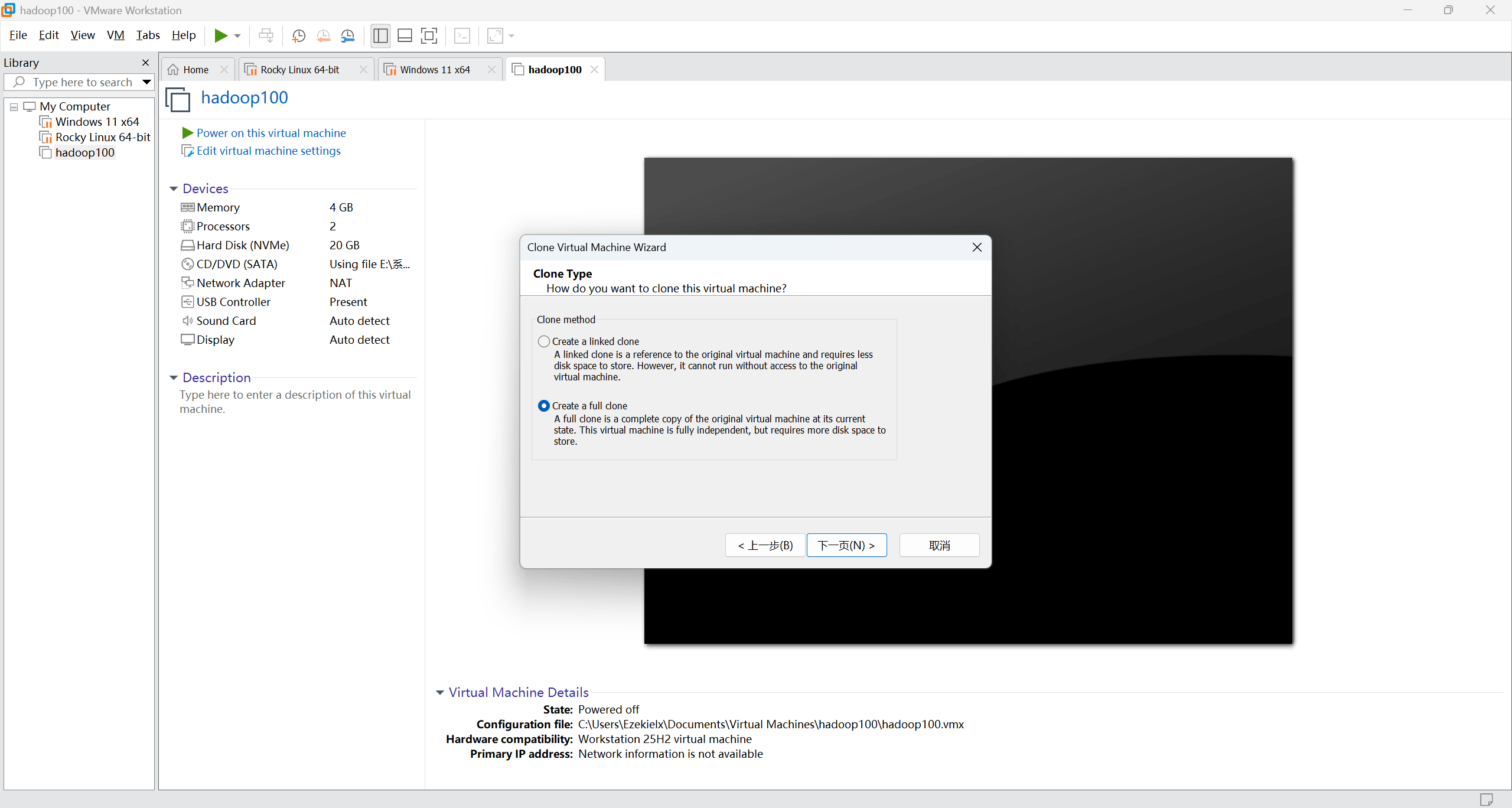Open the snapshot manager icon
The height and width of the screenshot is (808, 1512).
(348, 36)
